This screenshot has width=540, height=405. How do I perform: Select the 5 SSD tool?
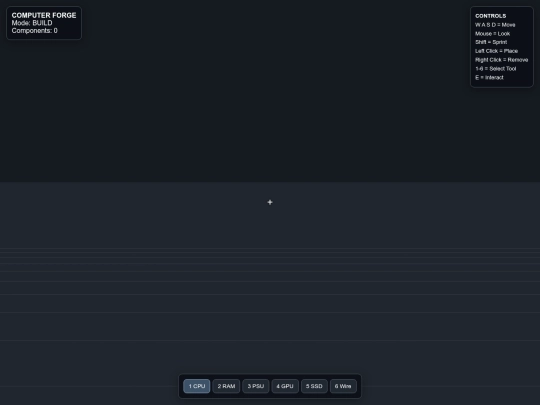[x=314, y=386]
